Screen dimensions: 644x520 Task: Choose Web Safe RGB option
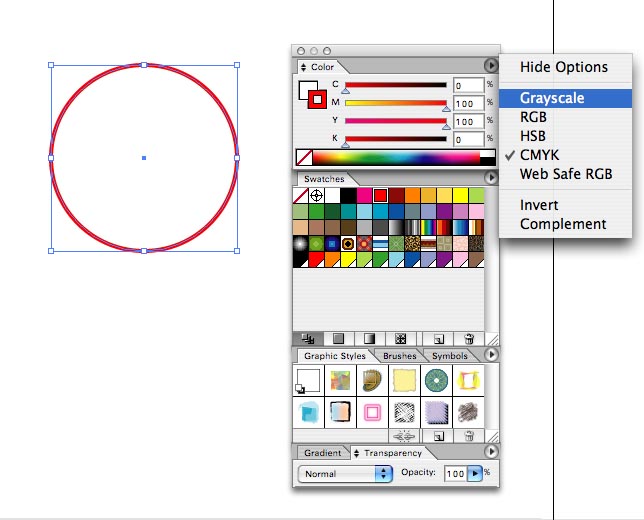(565, 174)
